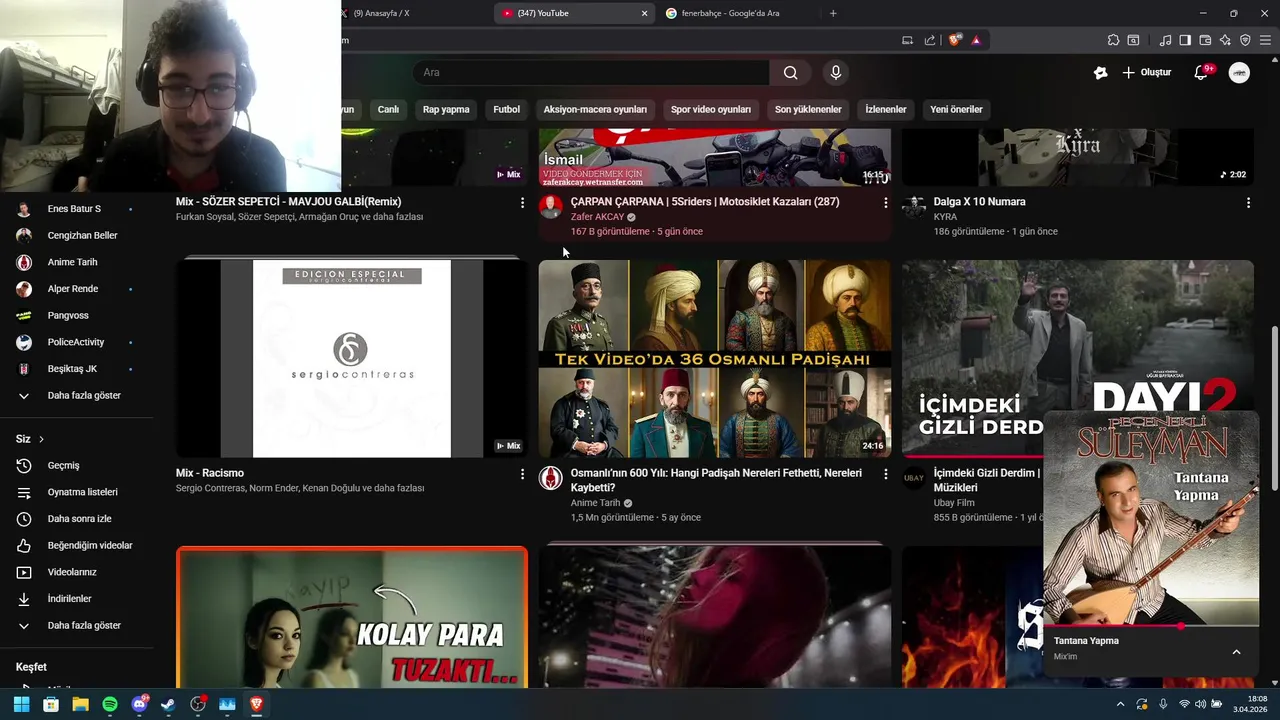Select Yeni öneriler chip
The width and height of the screenshot is (1280, 720).
point(956,109)
